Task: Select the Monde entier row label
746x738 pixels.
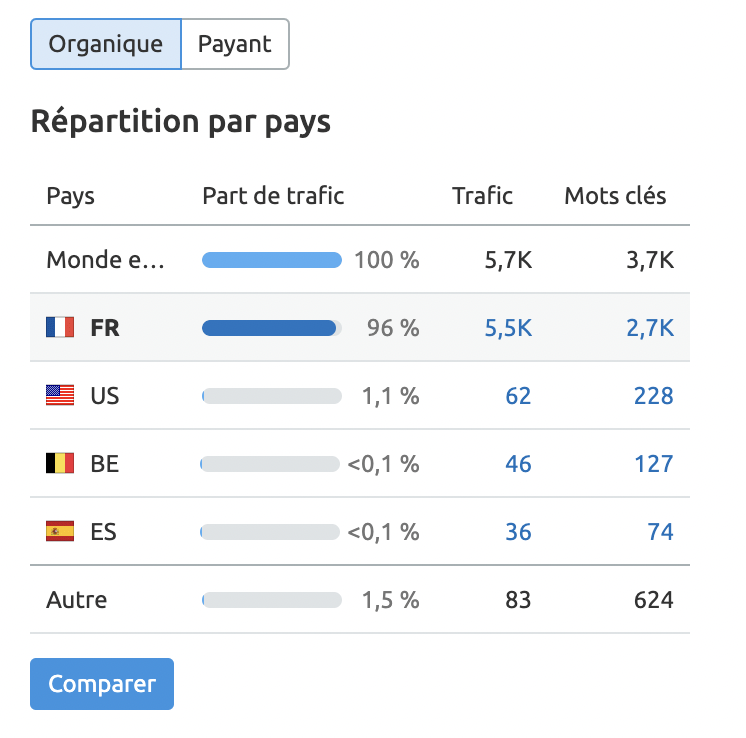Action: coord(105,260)
